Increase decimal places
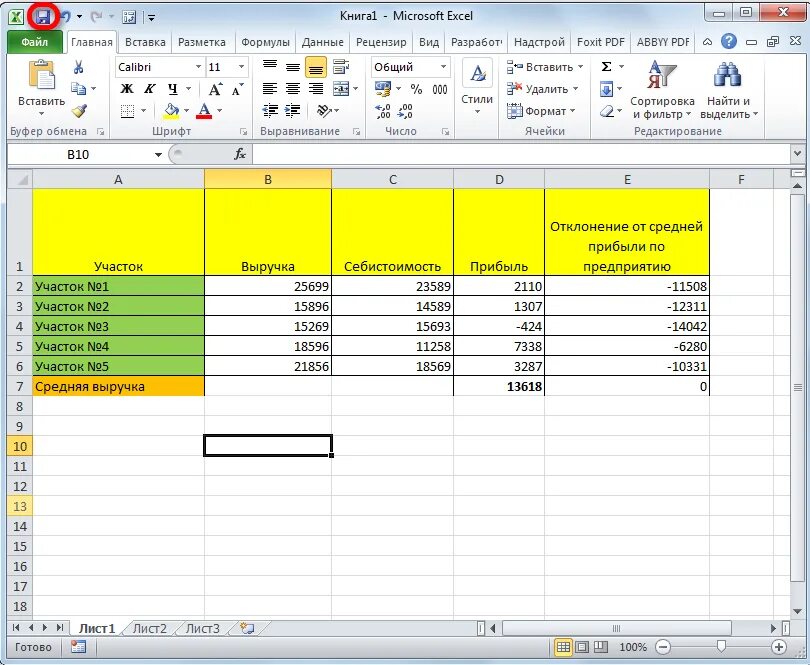810x665 pixels. click(x=383, y=111)
